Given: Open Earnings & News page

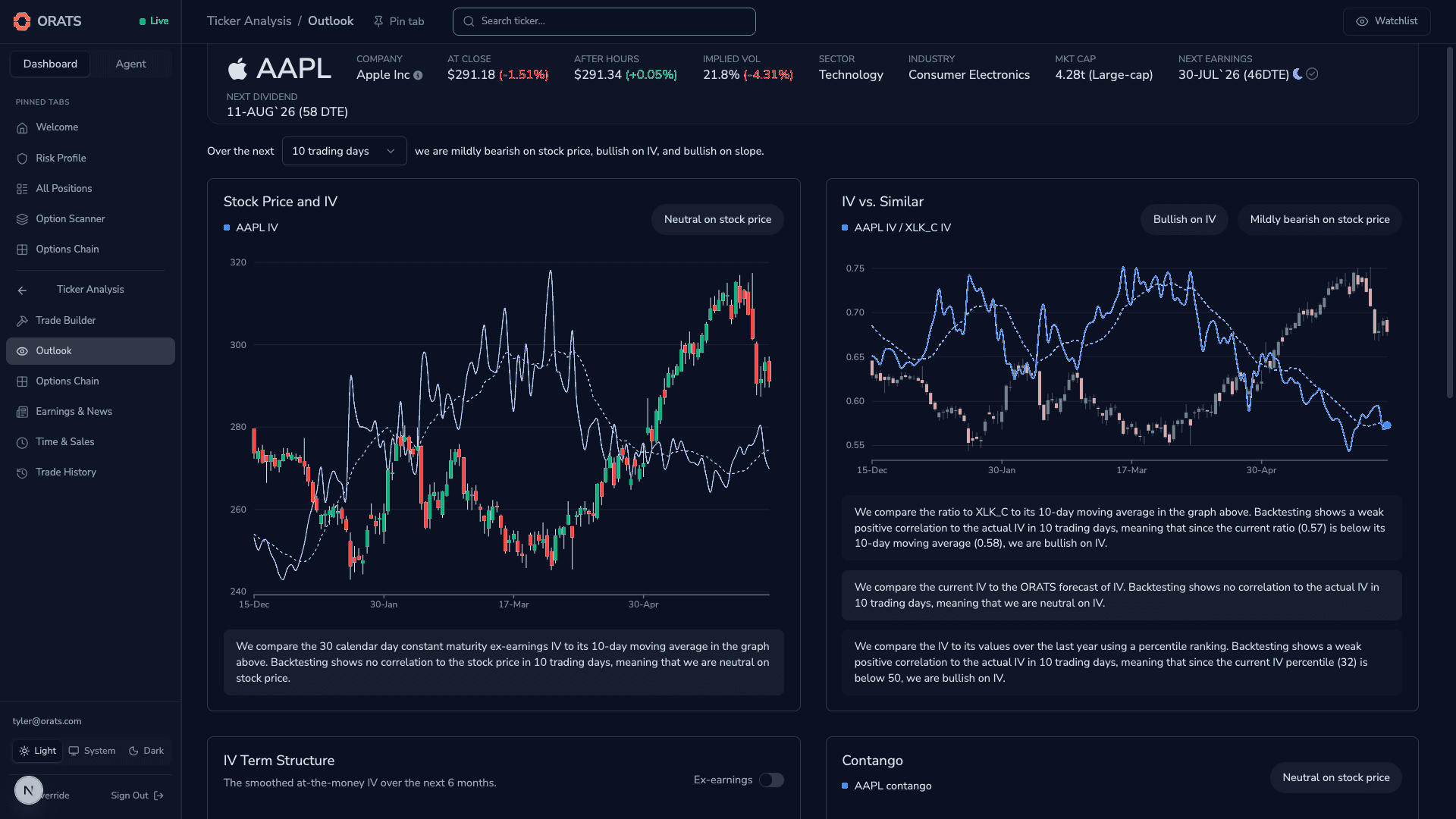Looking at the screenshot, I should click(x=90, y=412).
